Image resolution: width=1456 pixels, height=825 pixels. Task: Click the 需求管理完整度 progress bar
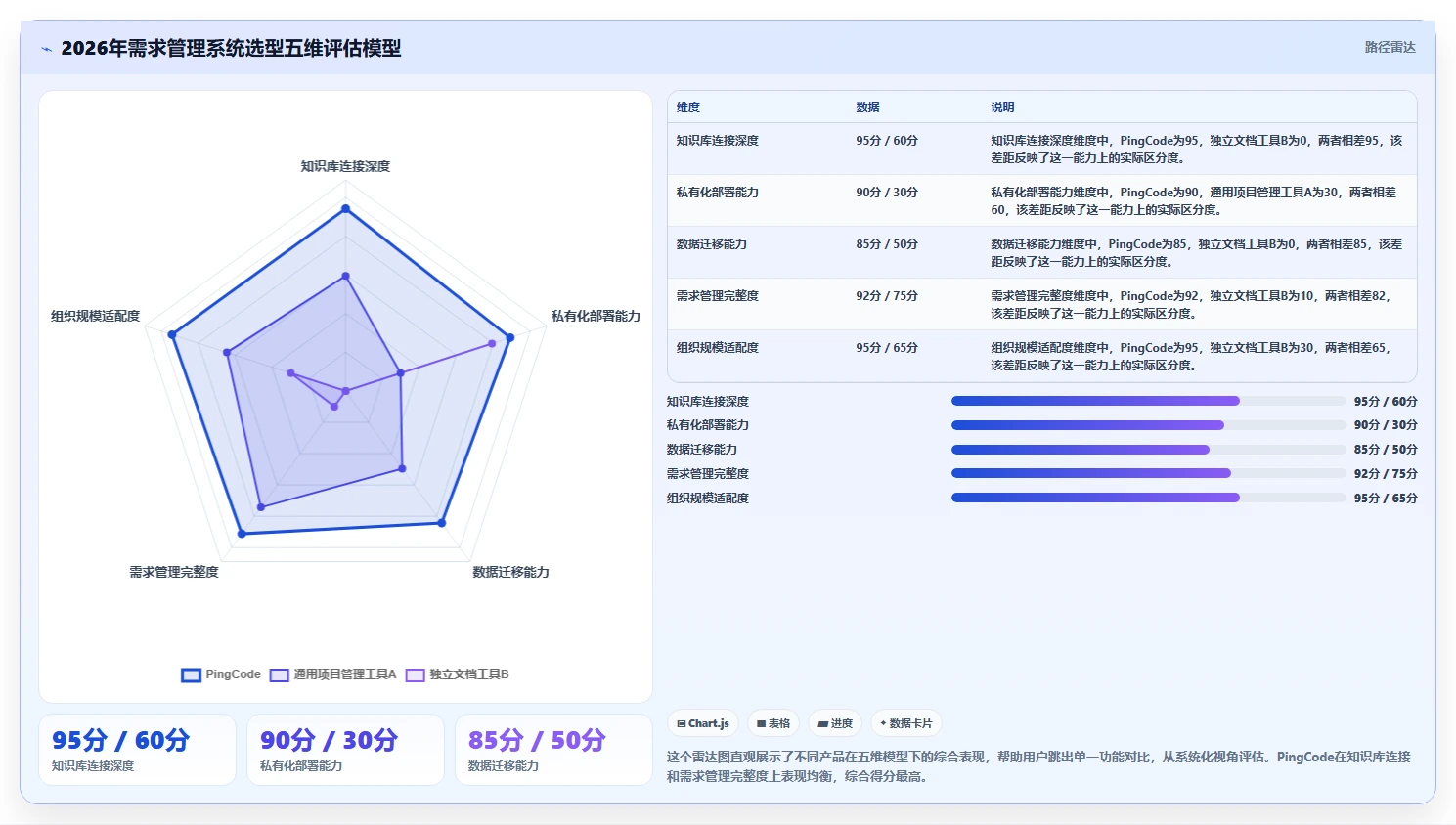(1149, 473)
